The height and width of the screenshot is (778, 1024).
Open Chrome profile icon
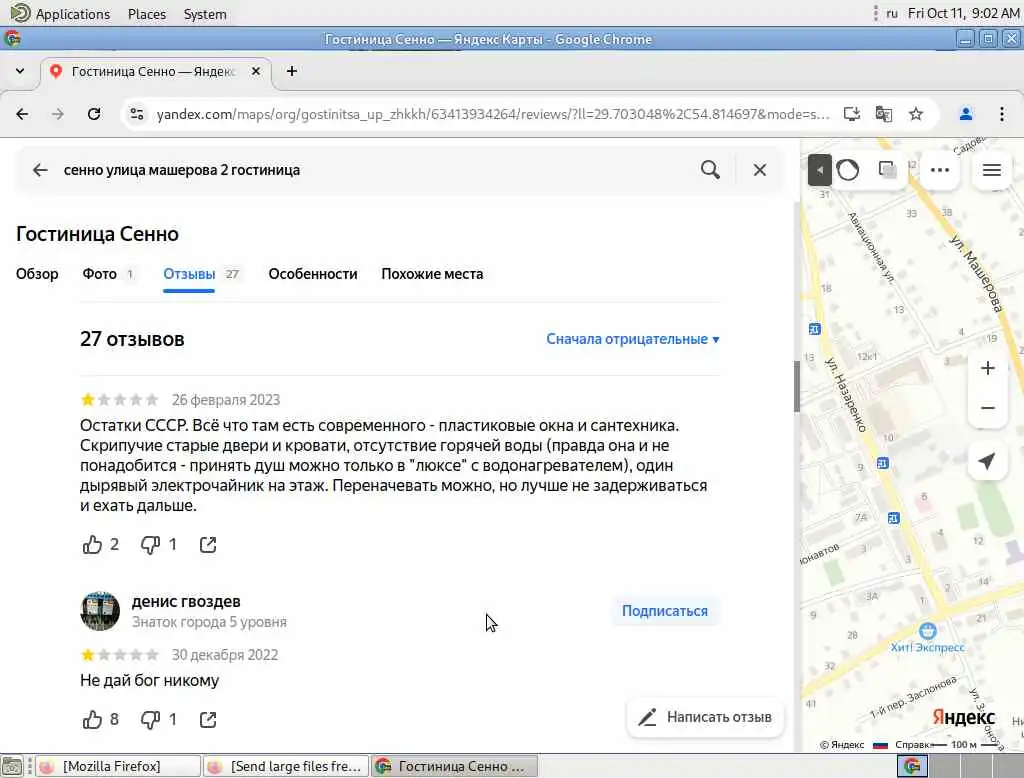click(965, 114)
